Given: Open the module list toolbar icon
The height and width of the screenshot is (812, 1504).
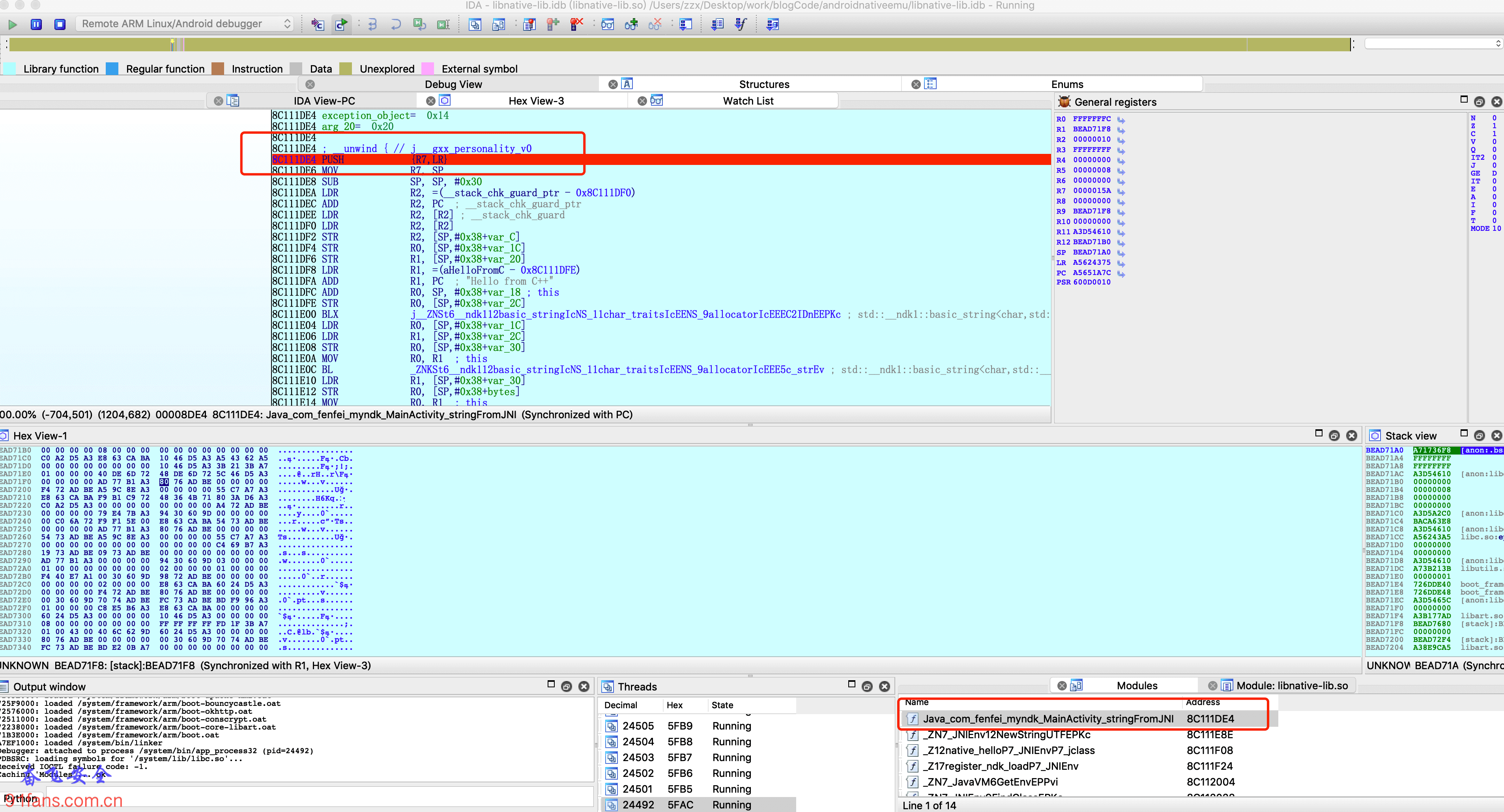Looking at the screenshot, I should [499, 24].
